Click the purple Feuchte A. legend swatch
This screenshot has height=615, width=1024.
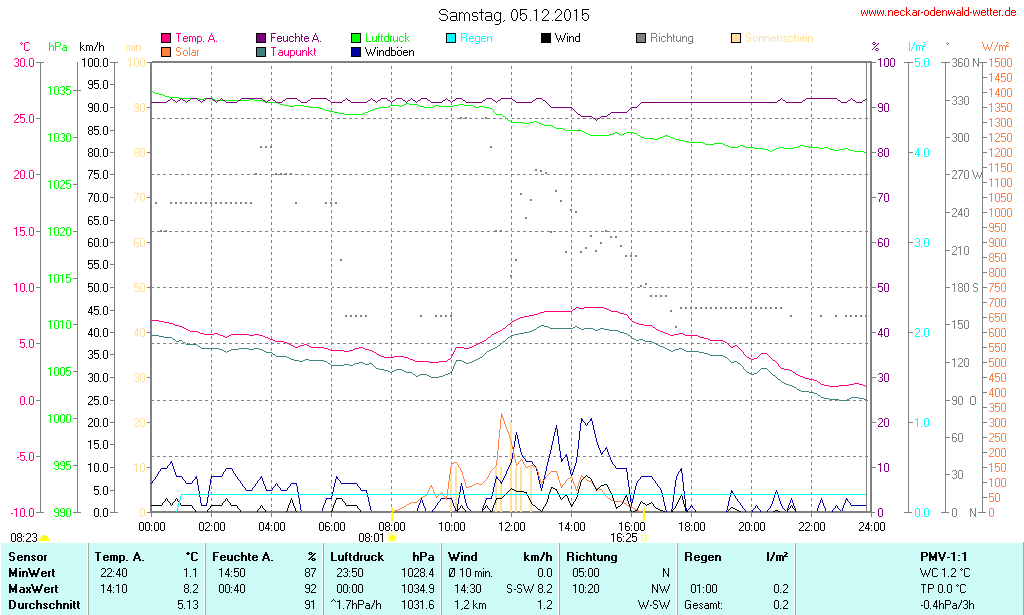click(261, 39)
